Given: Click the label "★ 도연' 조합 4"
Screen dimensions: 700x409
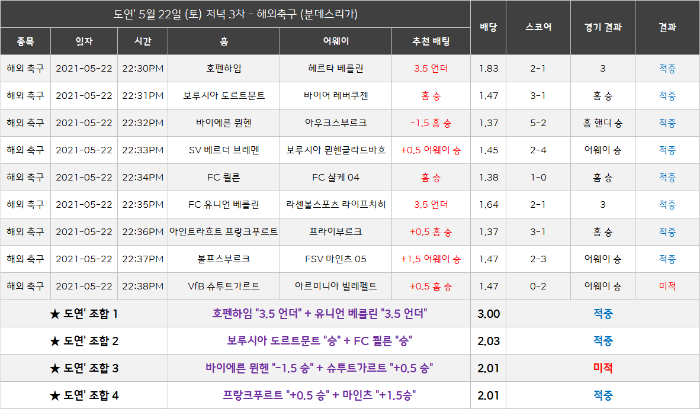Looking at the screenshot, I should [x=84, y=396].
